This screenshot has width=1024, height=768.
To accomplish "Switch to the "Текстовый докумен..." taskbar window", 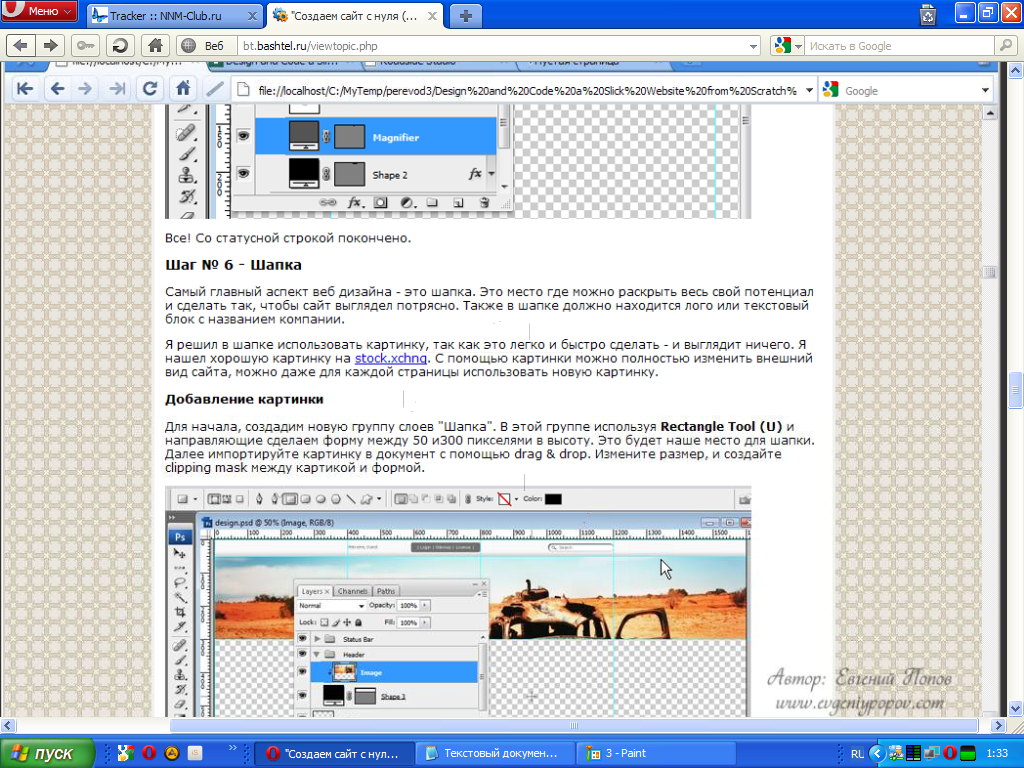I will pyautogui.click(x=495, y=753).
